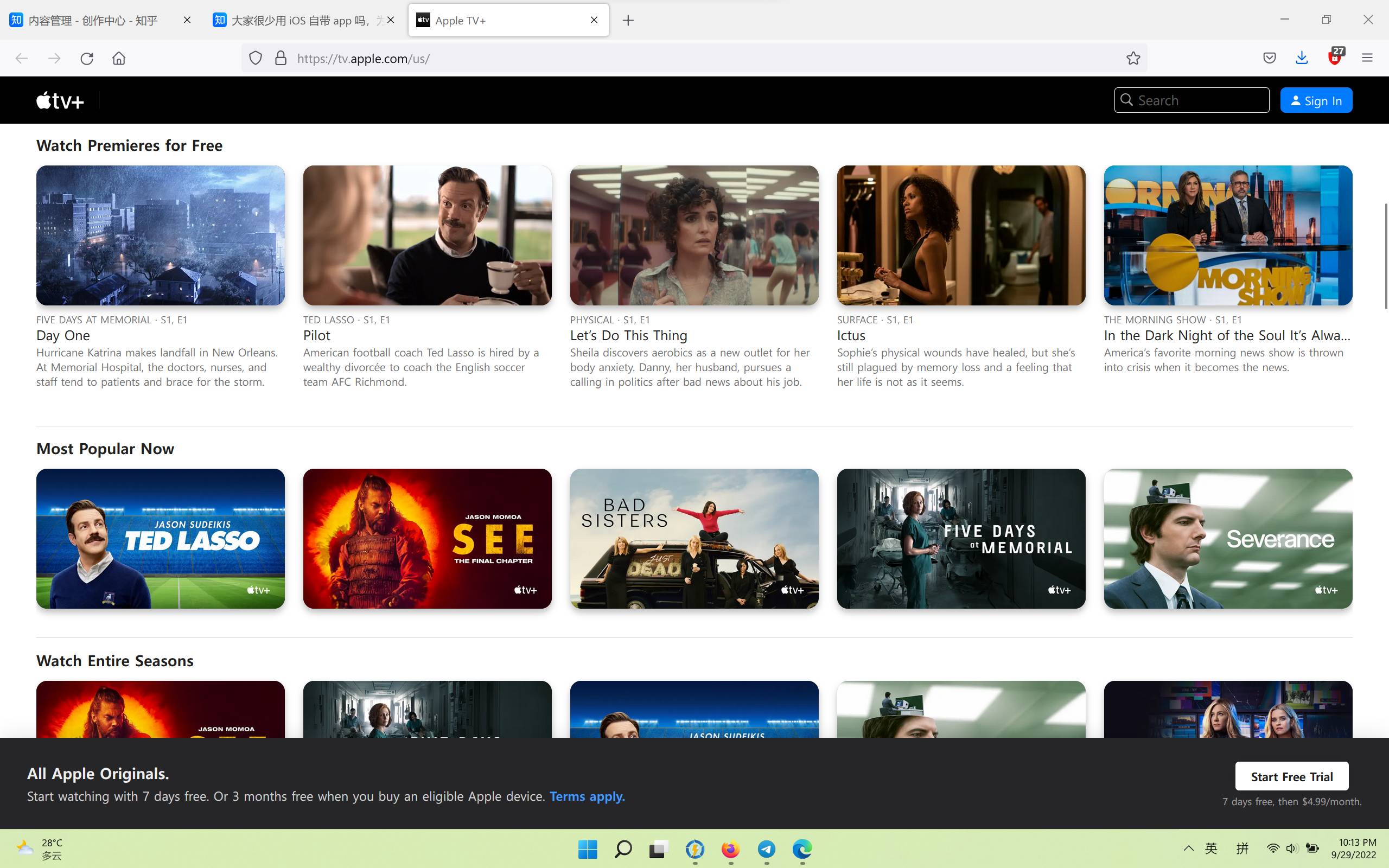
Task: Open Firefox from the taskbar
Action: (x=730, y=849)
